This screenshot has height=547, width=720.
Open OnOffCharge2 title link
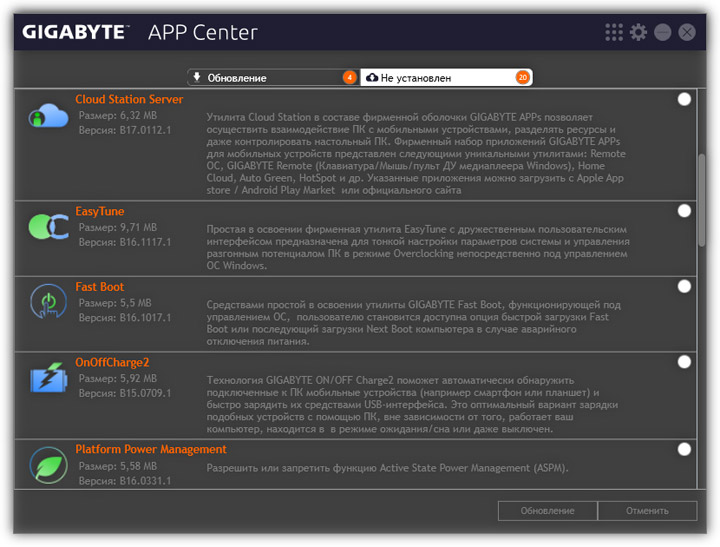[x=112, y=363]
